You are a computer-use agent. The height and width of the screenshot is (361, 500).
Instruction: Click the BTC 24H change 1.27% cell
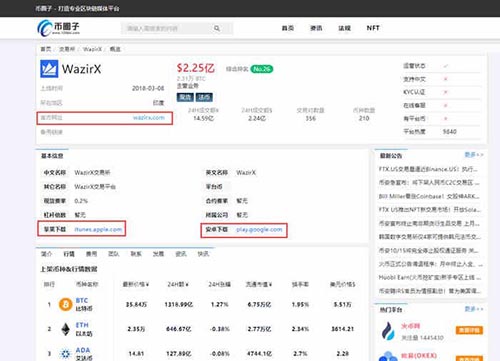tap(220, 305)
